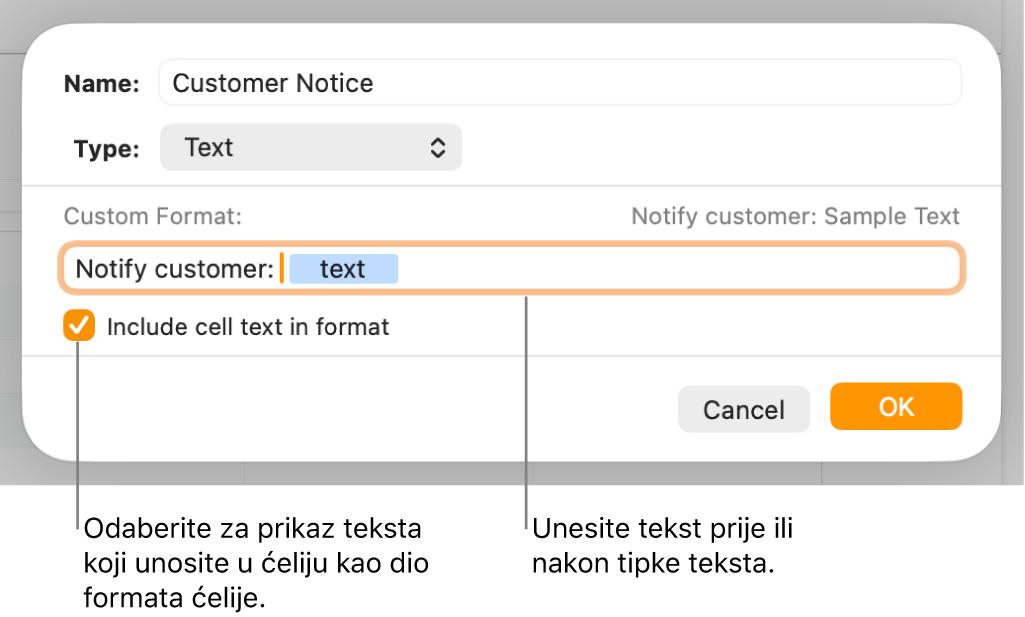
Task: Click the Customer Notice name field
Action: tap(560, 83)
